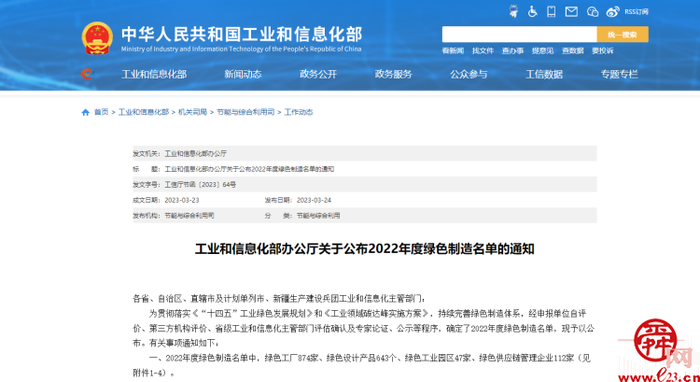The width and height of the screenshot is (700, 382).
Task: Open the 要投诉 quick link
Action: click(x=603, y=51)
